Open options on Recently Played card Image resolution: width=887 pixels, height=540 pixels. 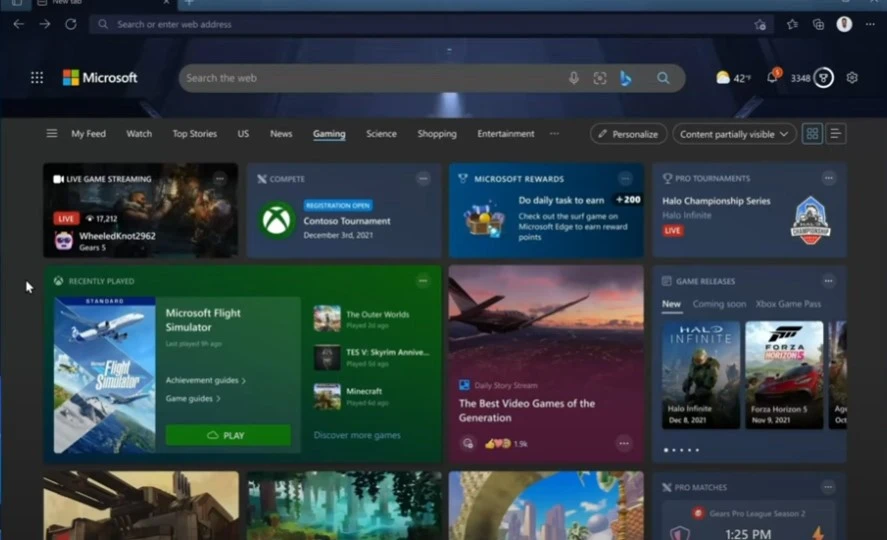[423, 280]
